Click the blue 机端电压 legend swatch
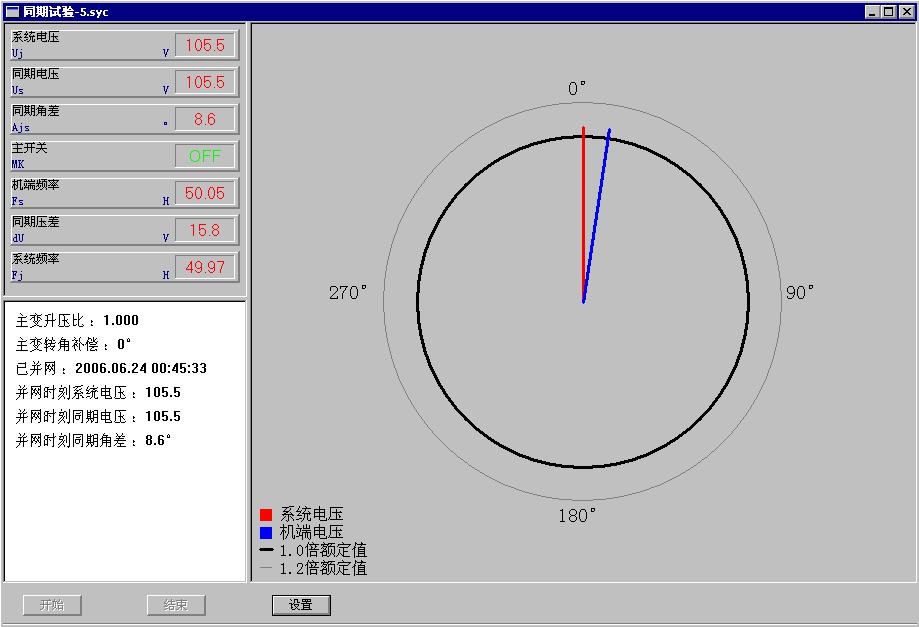This screenshot has width=919, height=627. pos(266,532)
